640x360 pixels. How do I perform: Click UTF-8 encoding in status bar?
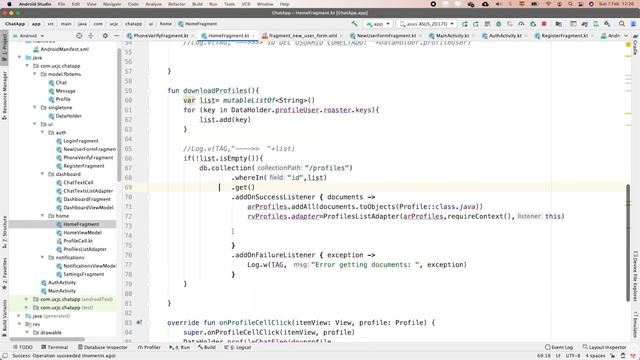click(x=573, y=356)
